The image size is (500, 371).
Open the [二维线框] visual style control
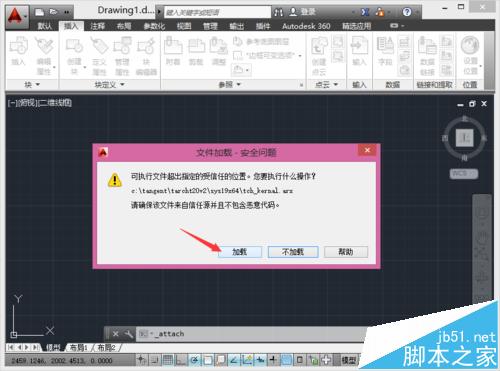pos(55,103)
